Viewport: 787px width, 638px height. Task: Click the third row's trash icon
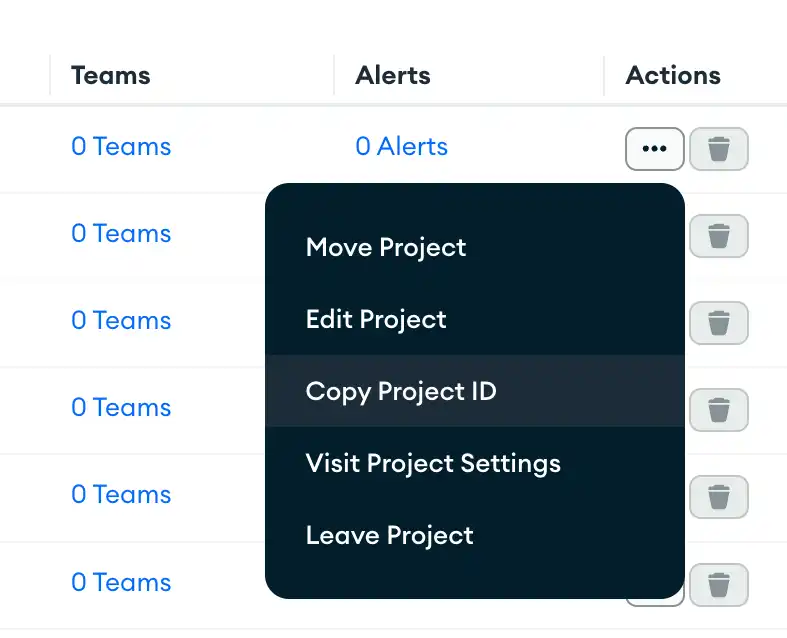719,323
